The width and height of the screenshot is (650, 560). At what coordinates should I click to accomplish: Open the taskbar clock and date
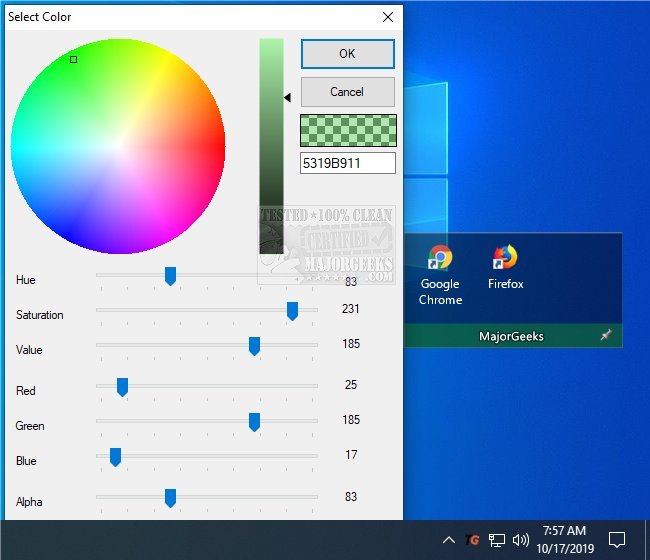(x=564, y=540)
